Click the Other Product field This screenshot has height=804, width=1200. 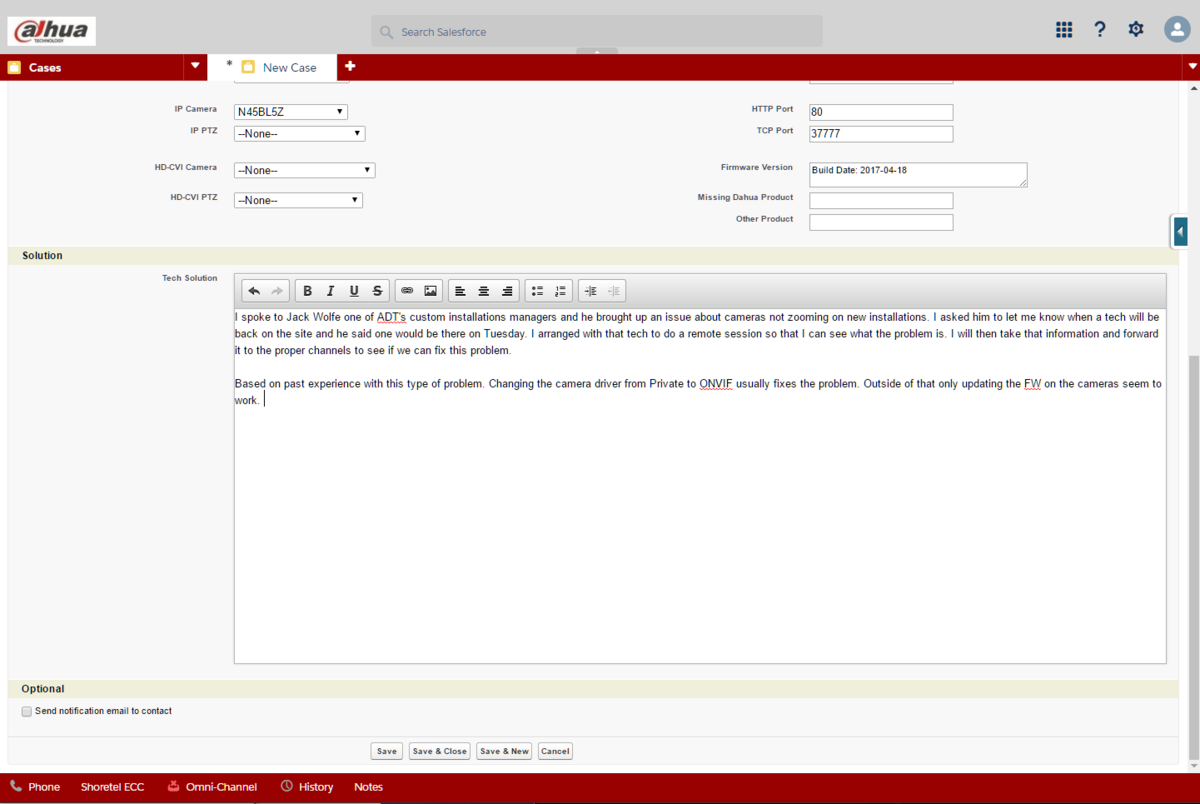(x=881, y=222)
